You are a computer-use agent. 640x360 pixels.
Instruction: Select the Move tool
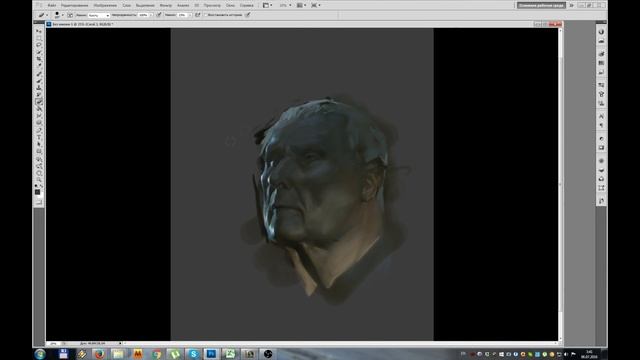39,31
